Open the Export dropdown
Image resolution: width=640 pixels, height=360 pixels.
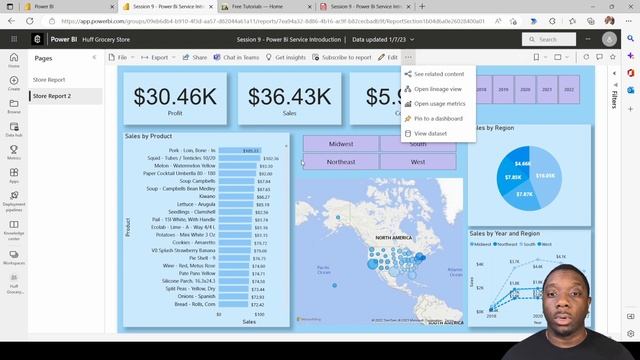(158, 58)
